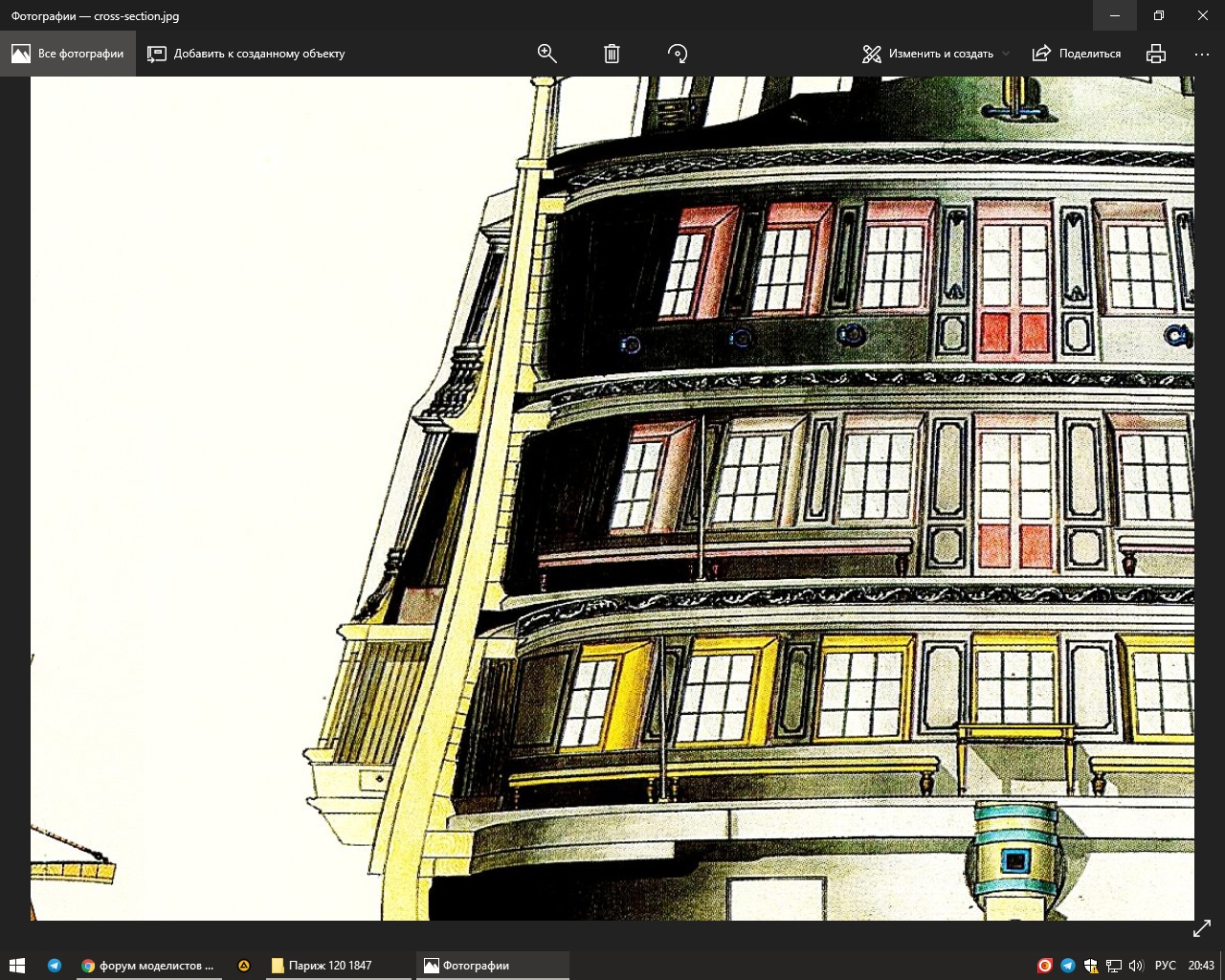Open the 'Париж 120 1847' folder window
Viewport: 1225px width, 980px height.
coord(322,966)
